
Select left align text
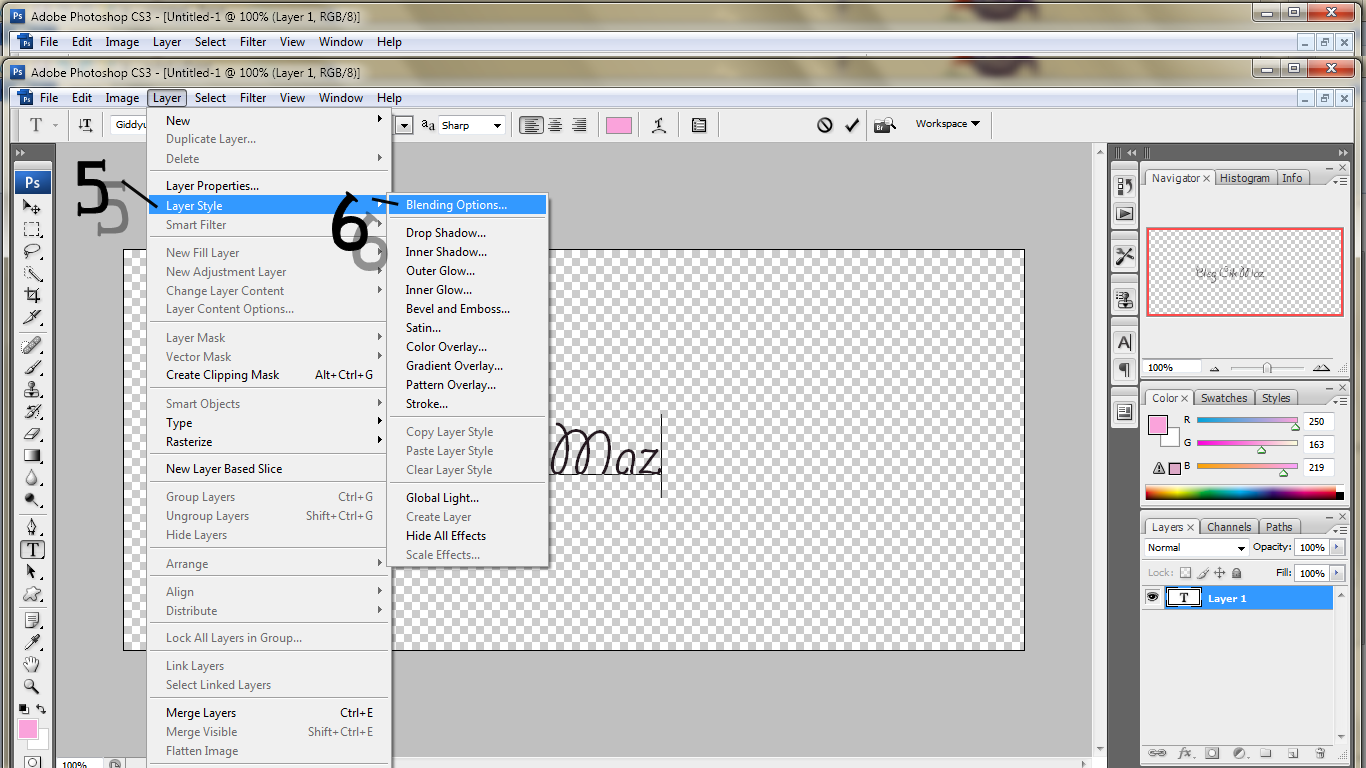coord(531,125)
